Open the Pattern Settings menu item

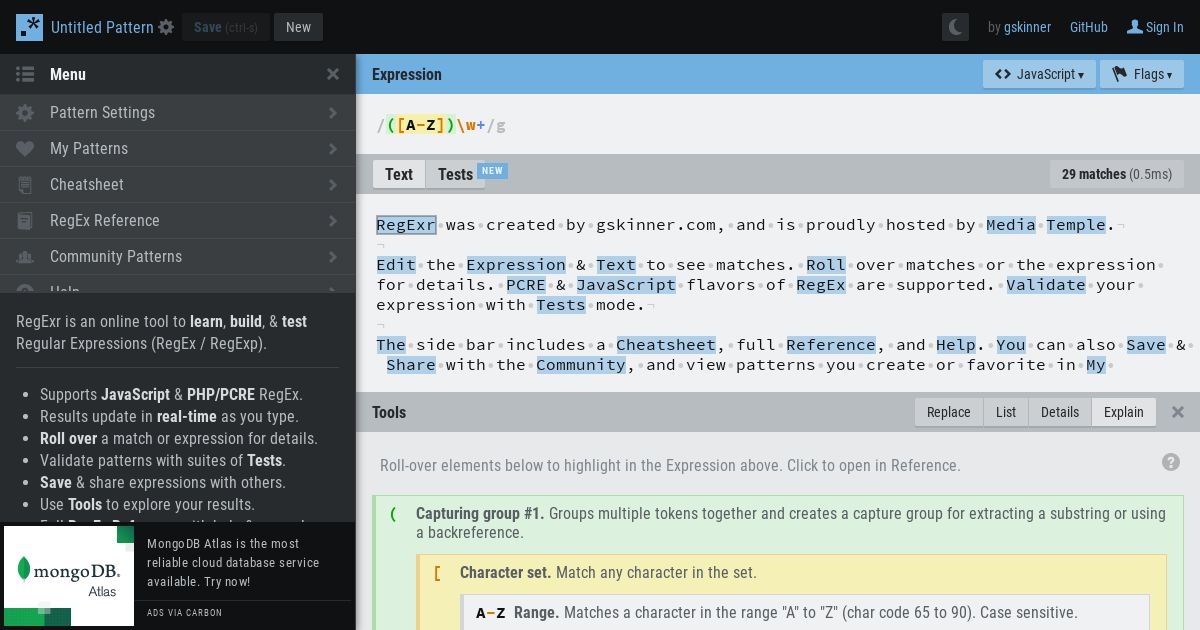pyautogui.click(x=177, y=113)
